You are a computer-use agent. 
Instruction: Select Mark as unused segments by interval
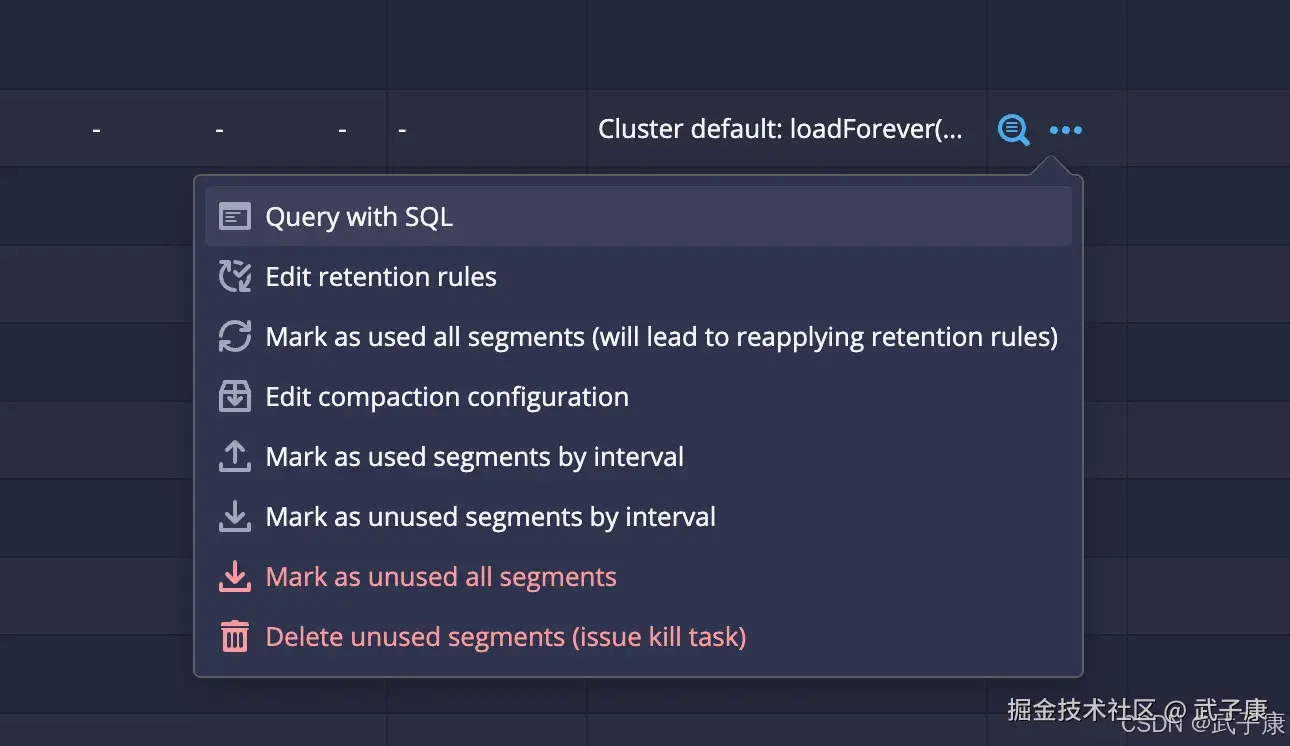(490, 516)
